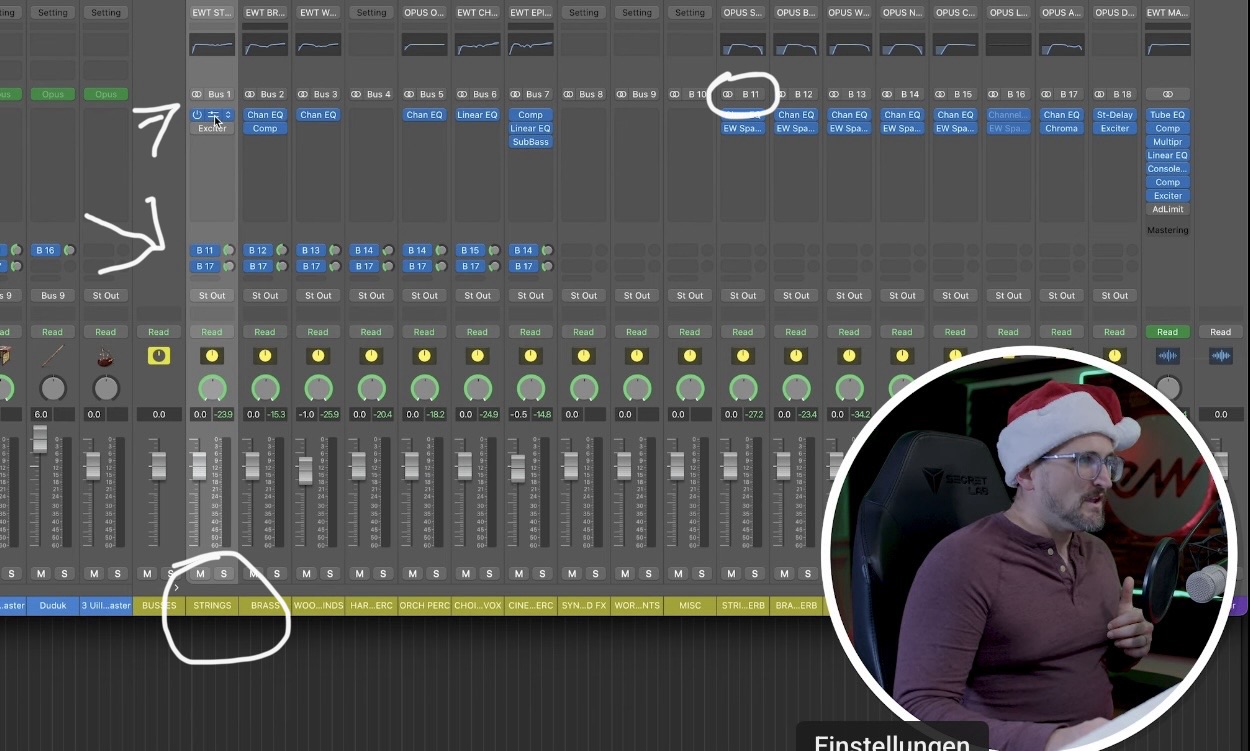Click the Duduk volume fader handle
This screenshot has height=751, width=1250.
coord(40,438)
